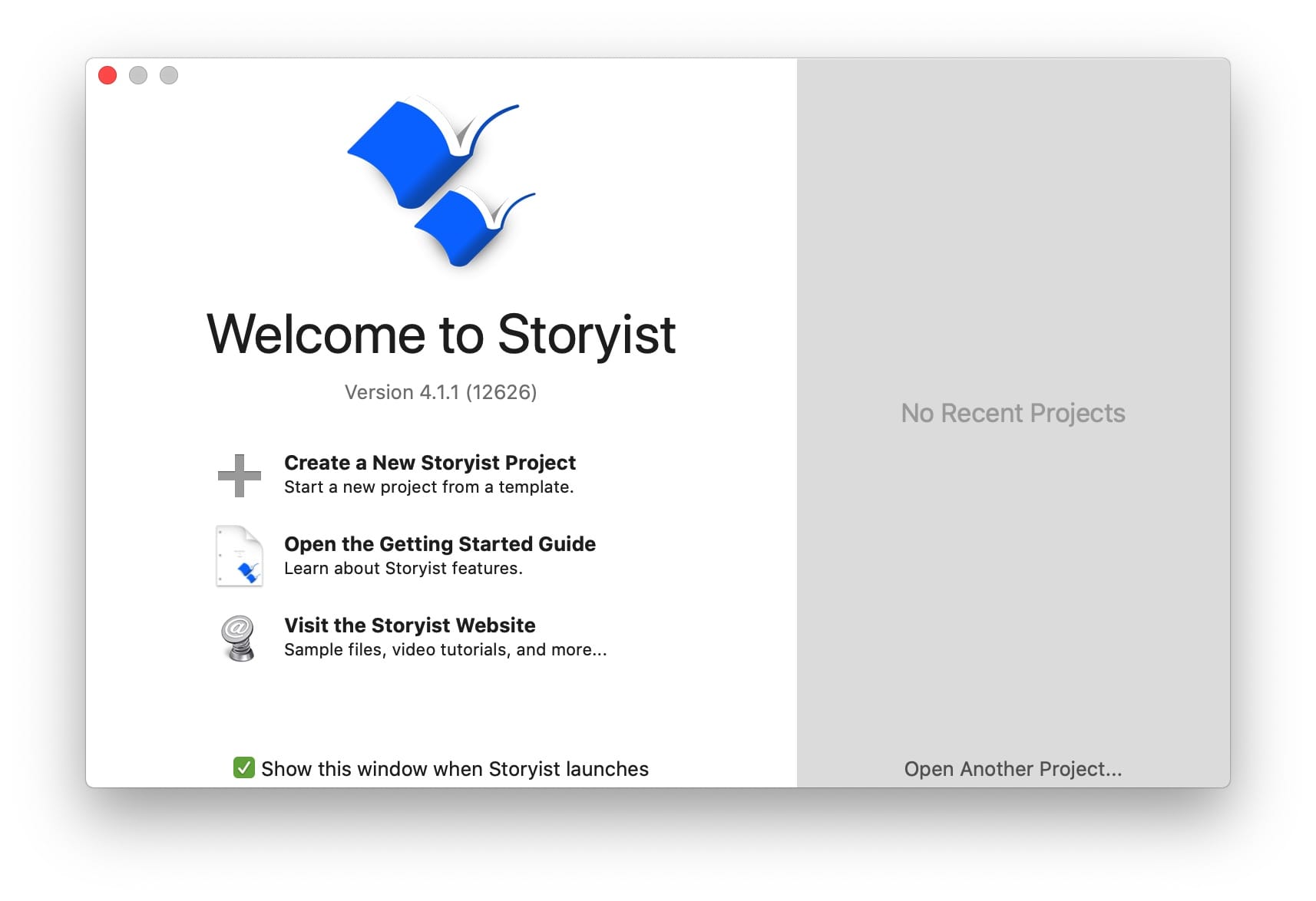Click "Start a new project from a template." text
Viewport: 1316px width, 901px height.
click(x=428, y=487)
